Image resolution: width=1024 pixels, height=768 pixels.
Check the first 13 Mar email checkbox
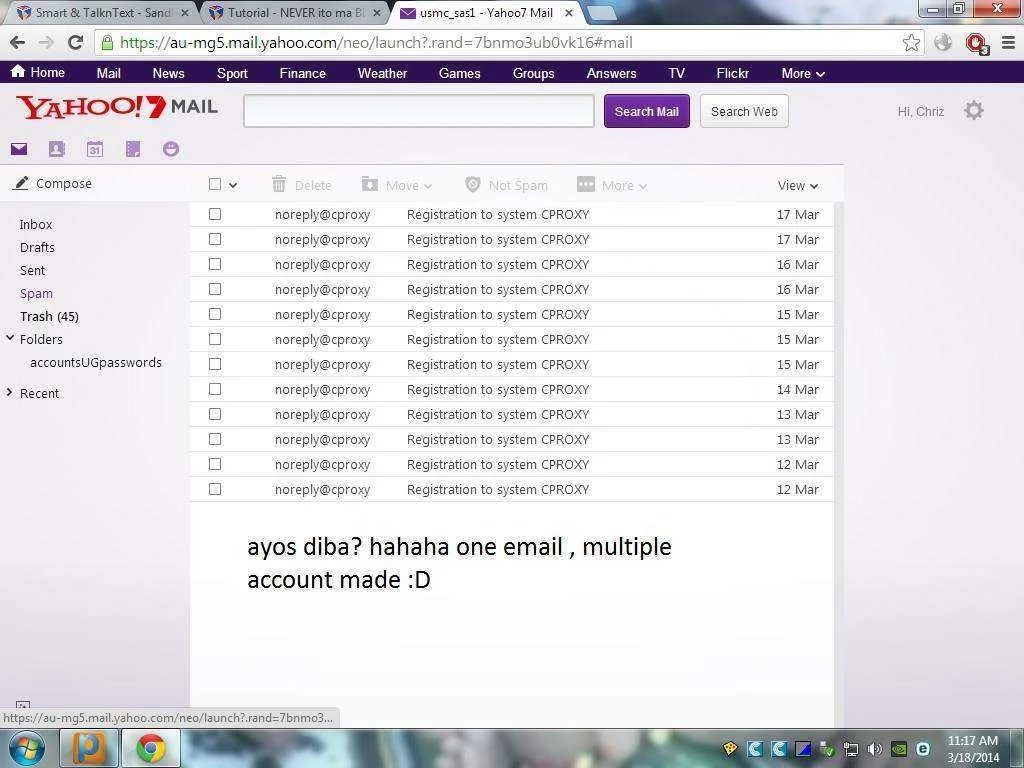pos(215,414)
